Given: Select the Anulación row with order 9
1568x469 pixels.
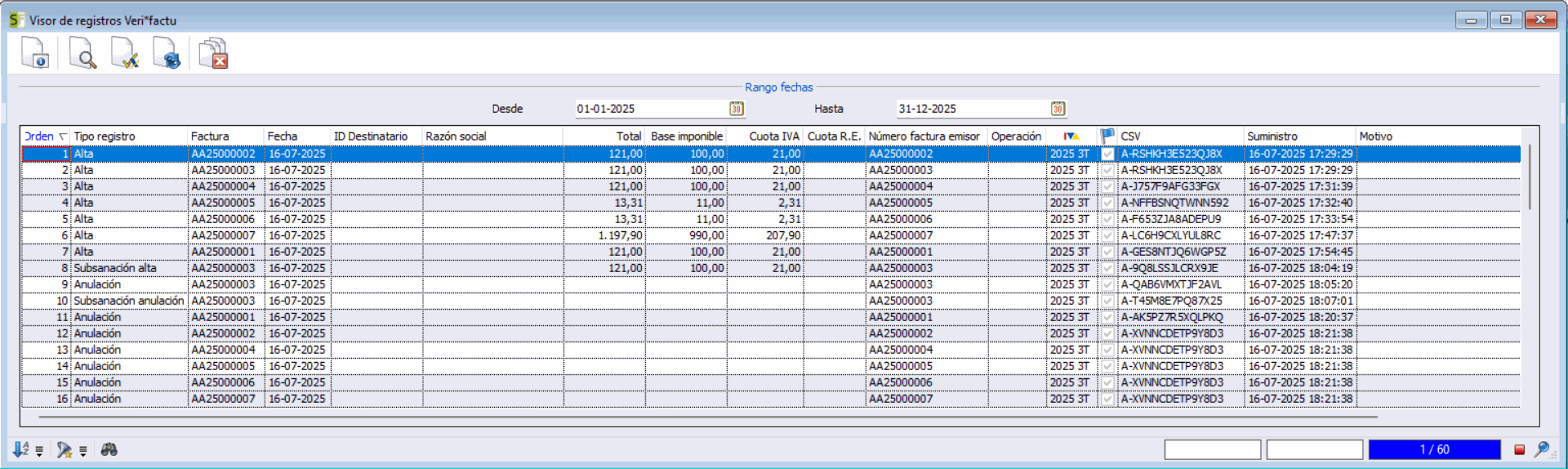Looking at the screenshot, I should pyautogui.click(x=771, y=284).
